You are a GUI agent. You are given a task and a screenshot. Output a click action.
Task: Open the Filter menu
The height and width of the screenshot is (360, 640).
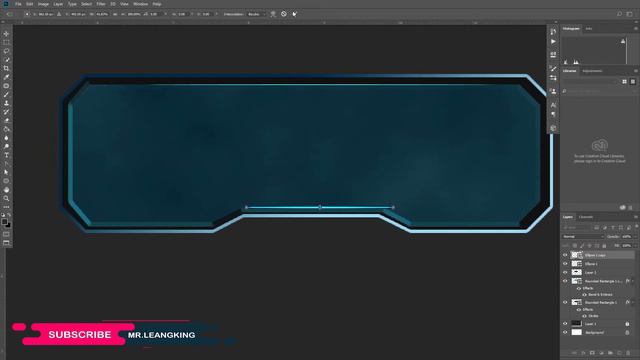(101, 4)
